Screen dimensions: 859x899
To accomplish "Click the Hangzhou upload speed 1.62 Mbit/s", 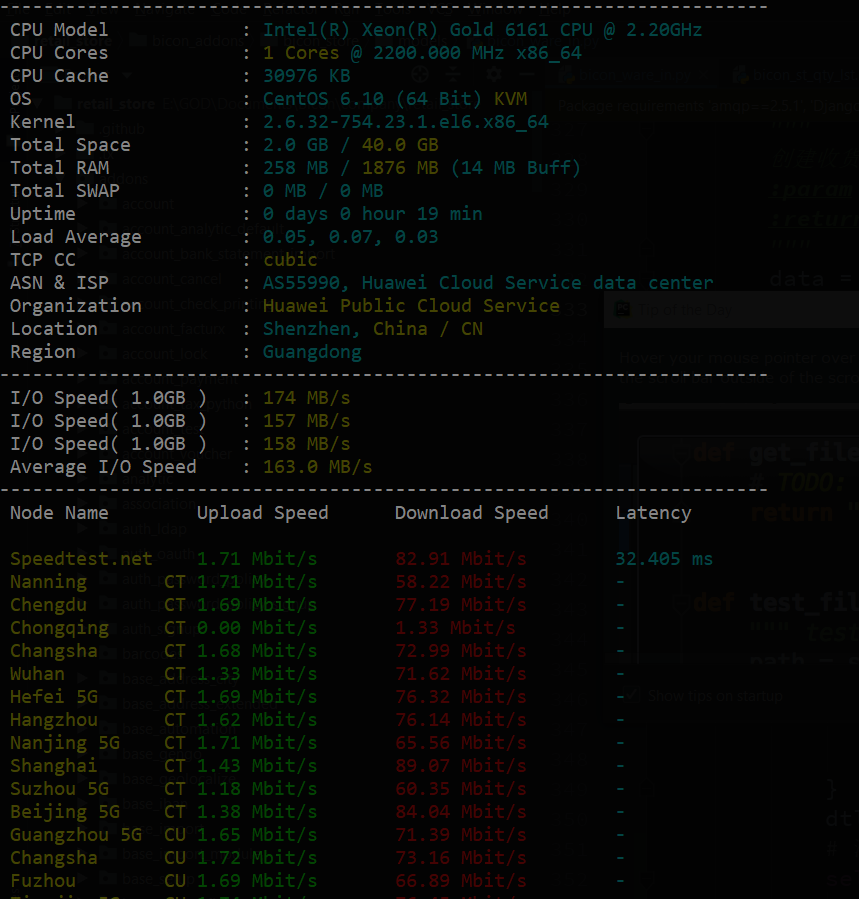I will (x=257, y=720).
